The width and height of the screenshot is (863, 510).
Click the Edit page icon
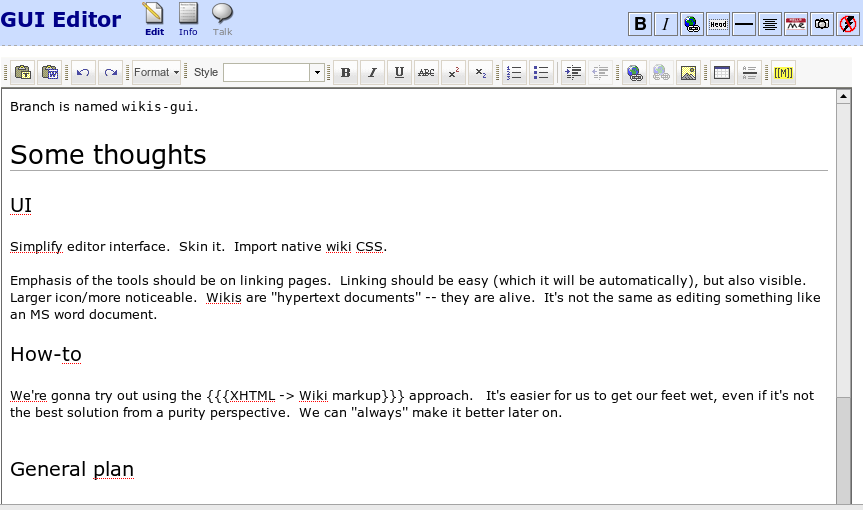tap(154, 19)
